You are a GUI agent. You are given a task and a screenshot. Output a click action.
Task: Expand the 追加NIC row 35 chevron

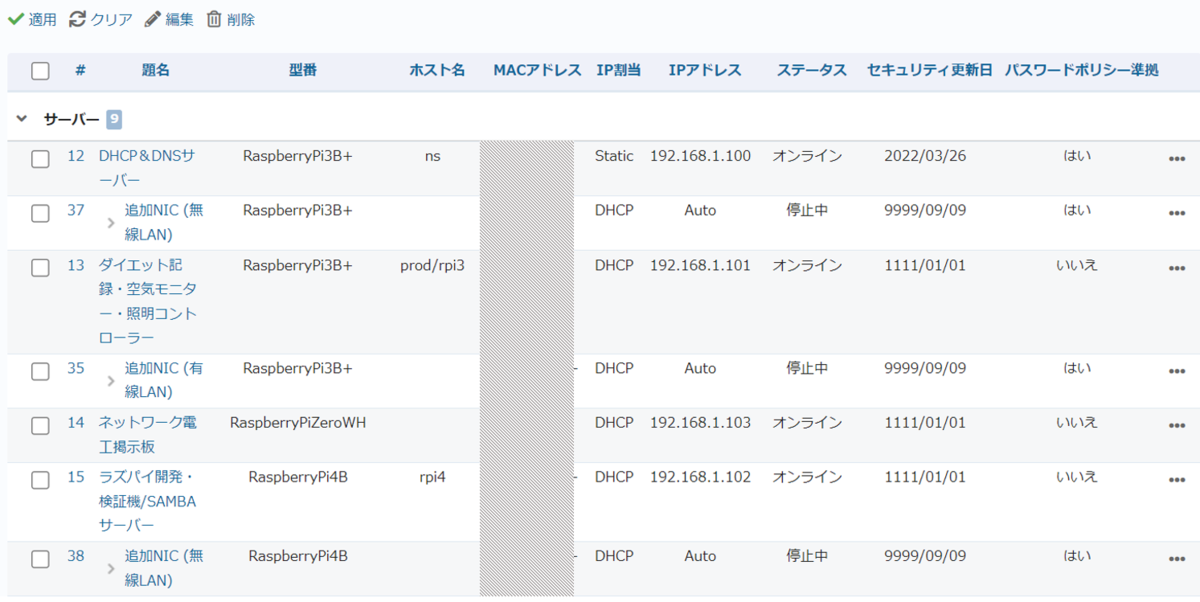coord(111,381)
